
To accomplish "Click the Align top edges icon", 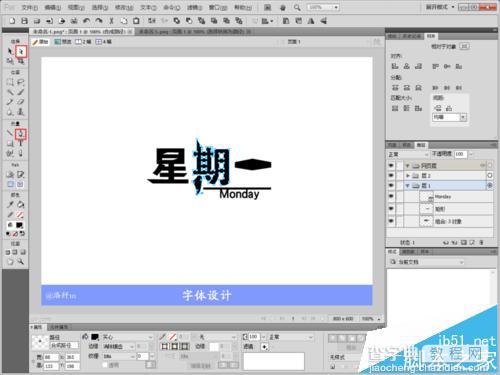I will click(435, 66).
